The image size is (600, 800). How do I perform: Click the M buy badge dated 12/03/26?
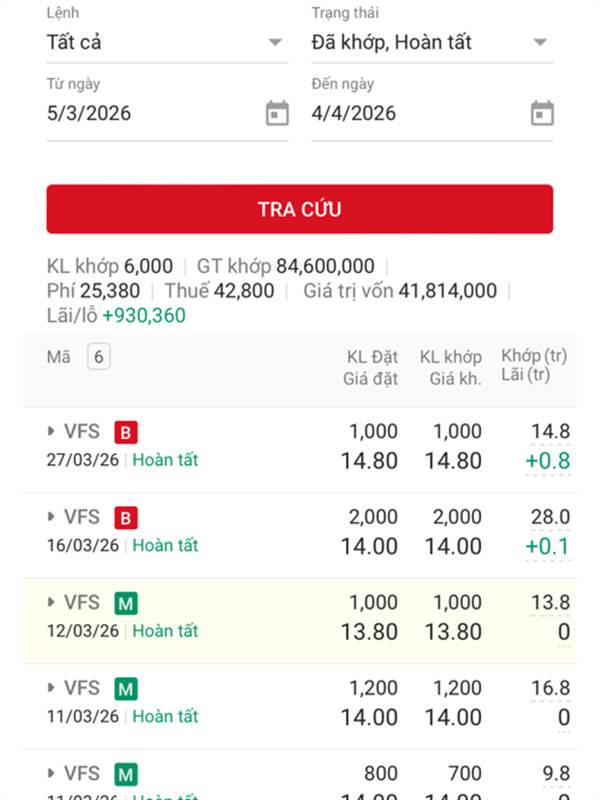[125, 603]
